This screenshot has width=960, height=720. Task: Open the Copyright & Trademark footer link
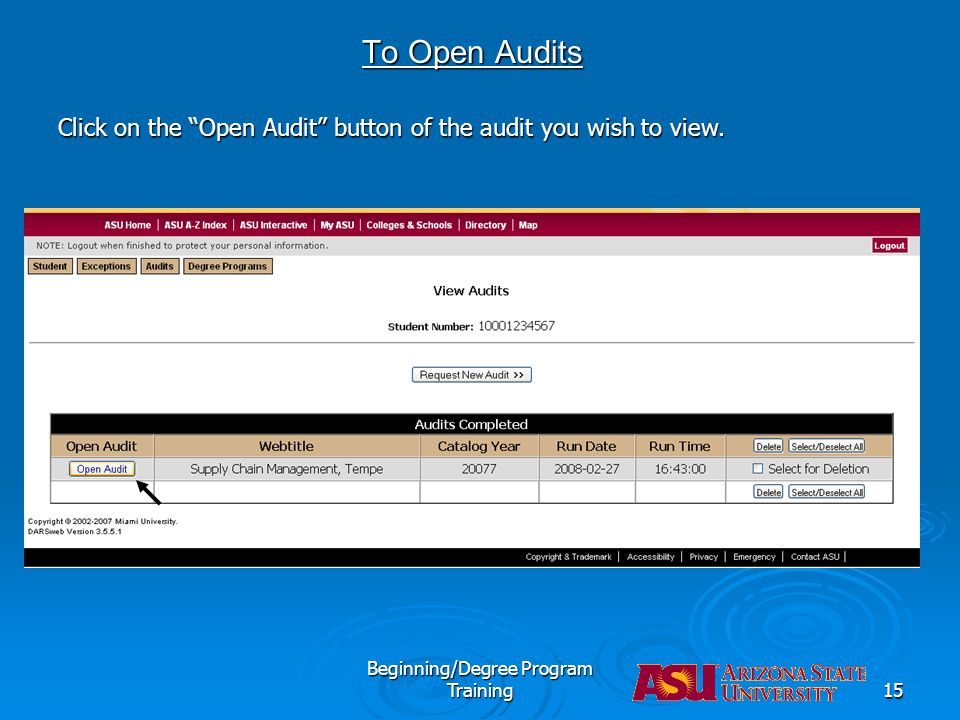point(568,557)
